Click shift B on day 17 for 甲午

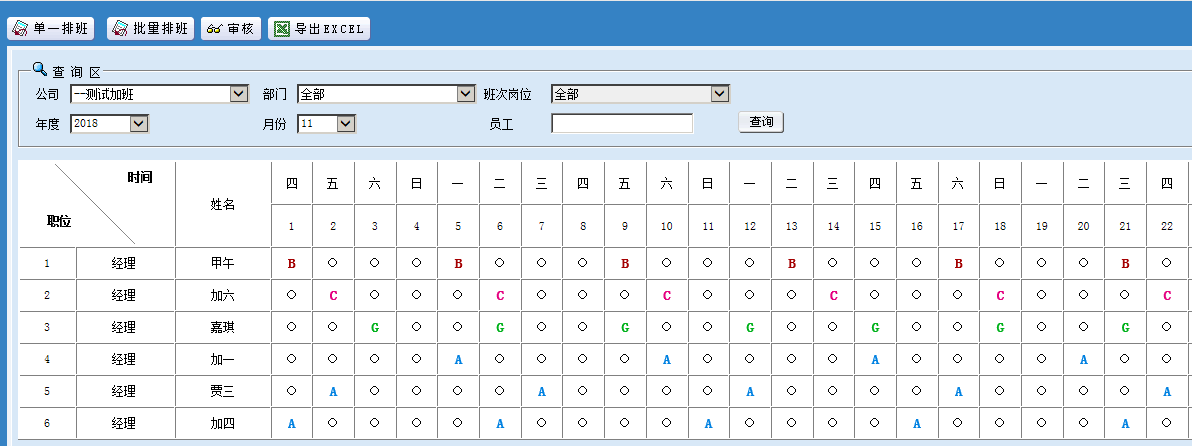point(958,264)
